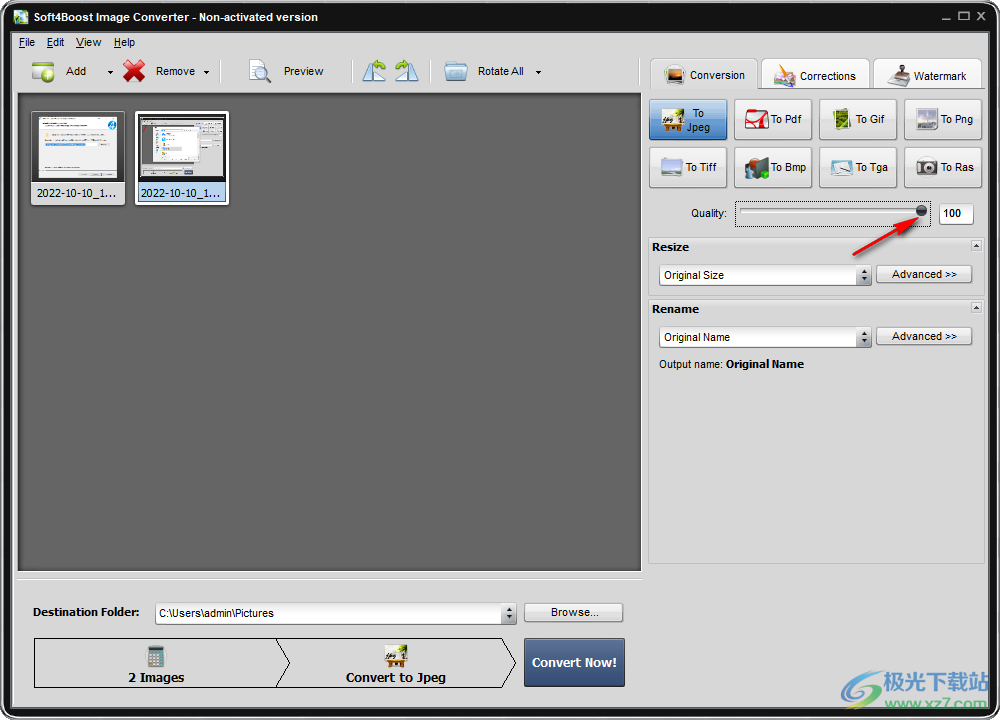
Task: Rotate image right with the flip icon
Action: click(406, 71)
